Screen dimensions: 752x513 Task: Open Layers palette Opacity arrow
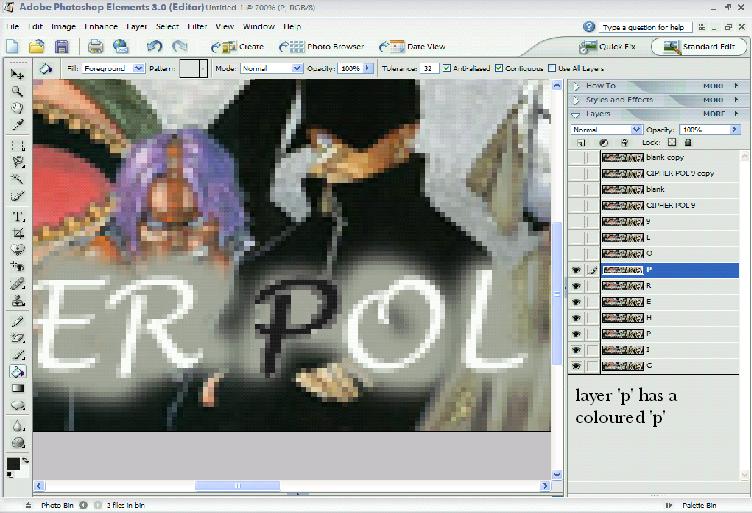point(734,129)
